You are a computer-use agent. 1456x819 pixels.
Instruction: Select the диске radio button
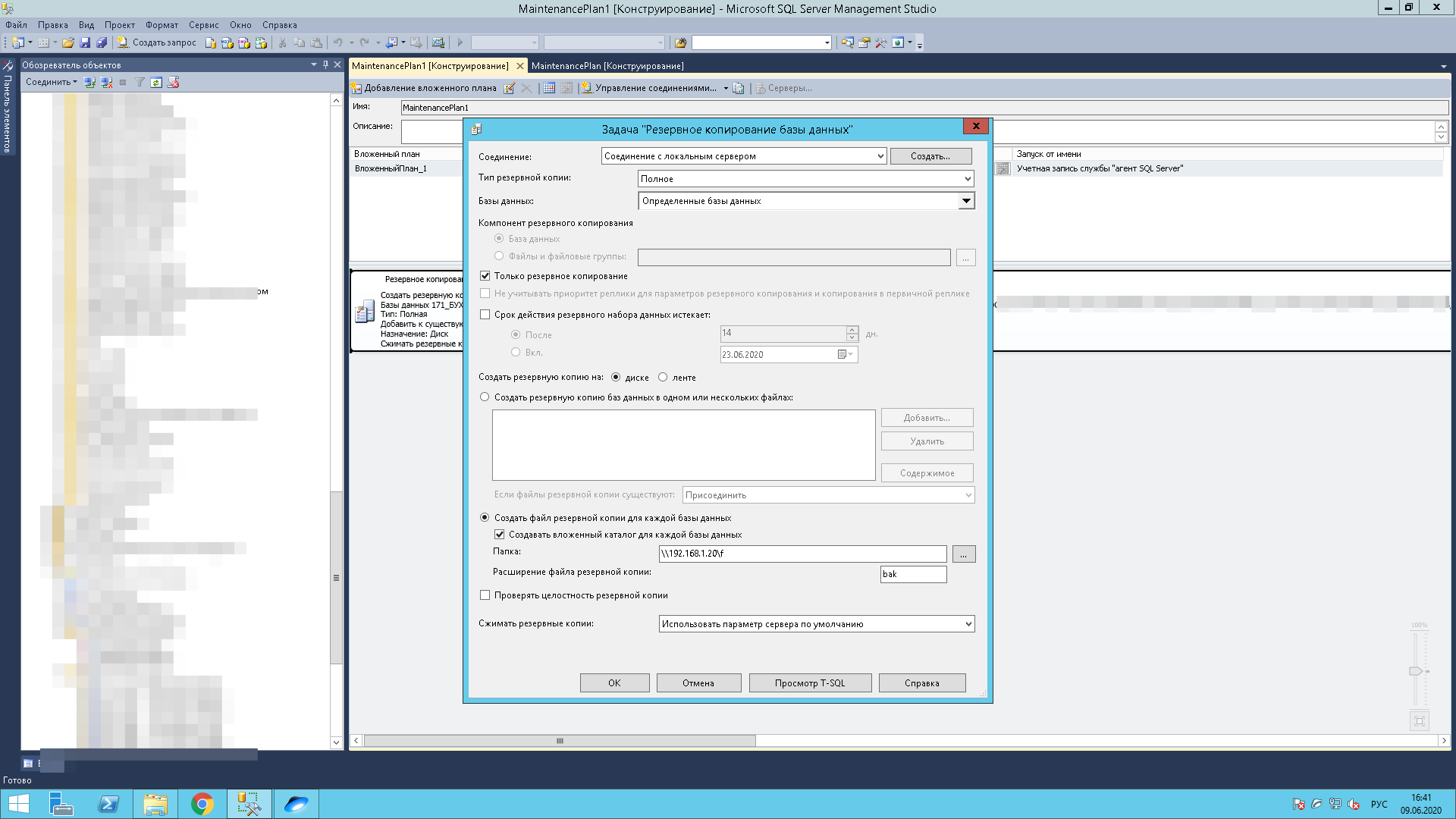coord(616,377)
